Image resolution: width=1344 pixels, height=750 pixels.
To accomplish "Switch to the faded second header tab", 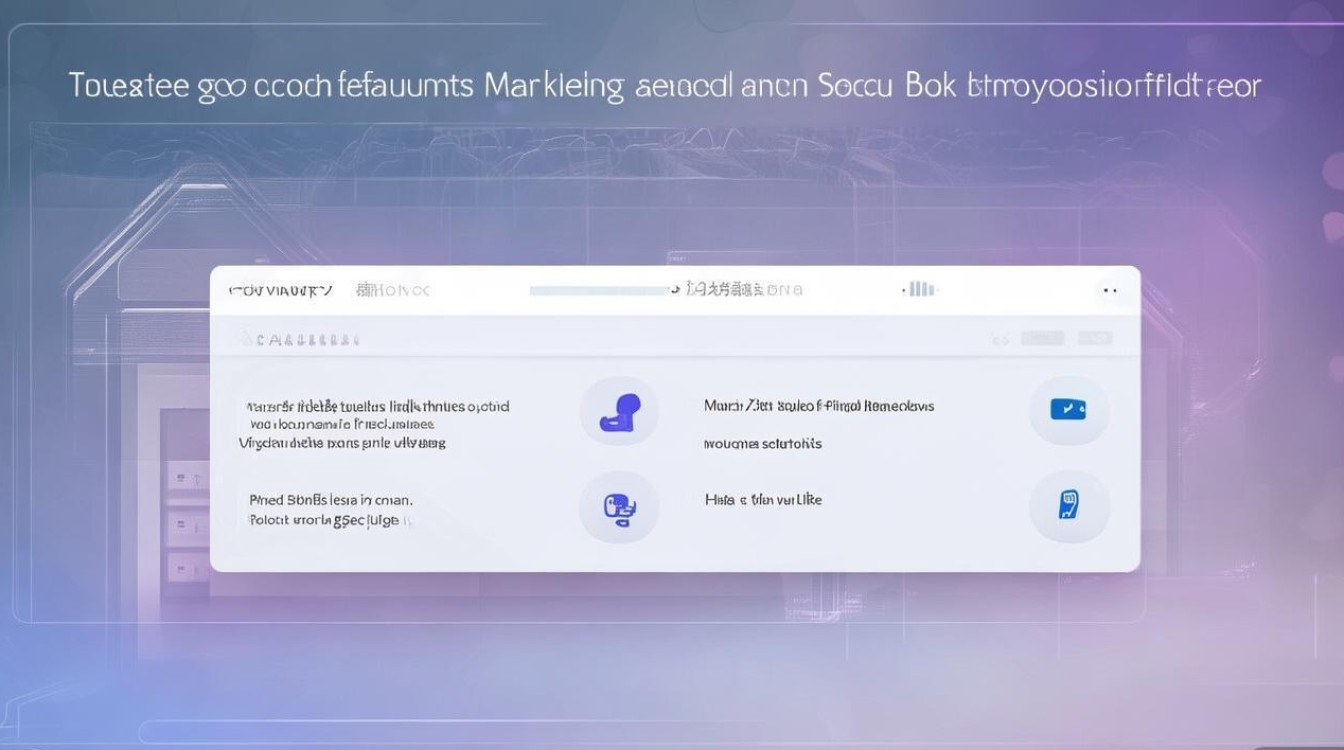I will pyautogui.click(x=392, y=291).
